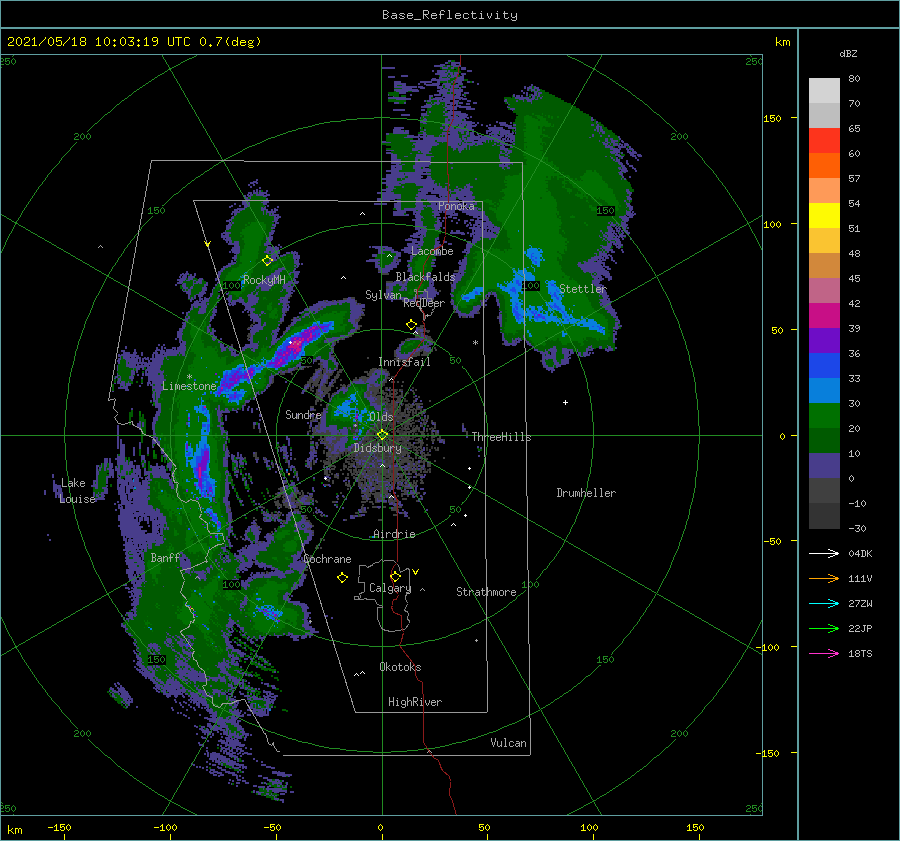Click the 04DK legend label
900x841 pixels.
860,553
